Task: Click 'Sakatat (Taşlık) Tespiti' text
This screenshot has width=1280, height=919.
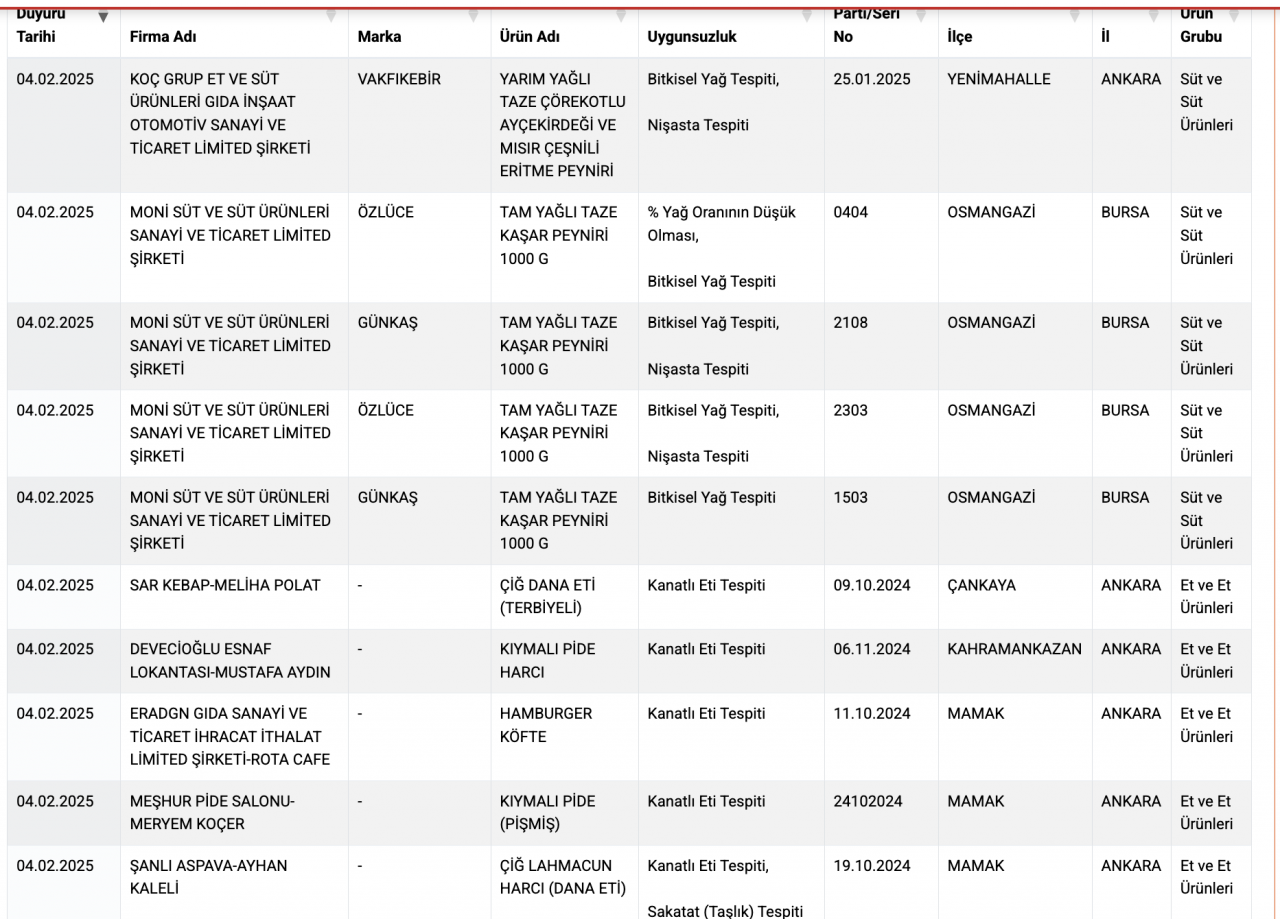Action: coord(725,911)
